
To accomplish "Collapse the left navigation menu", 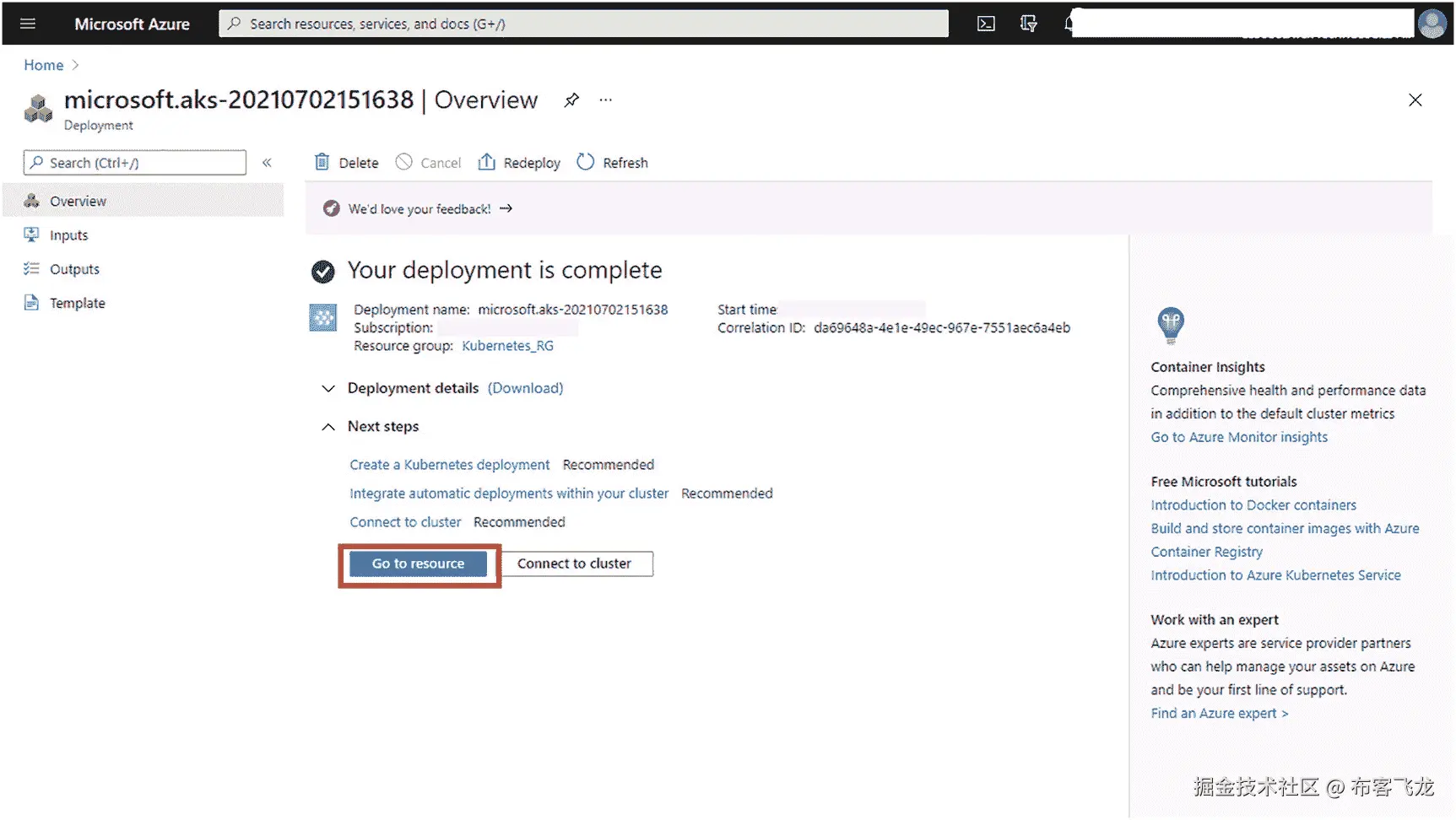I will 267,163.
